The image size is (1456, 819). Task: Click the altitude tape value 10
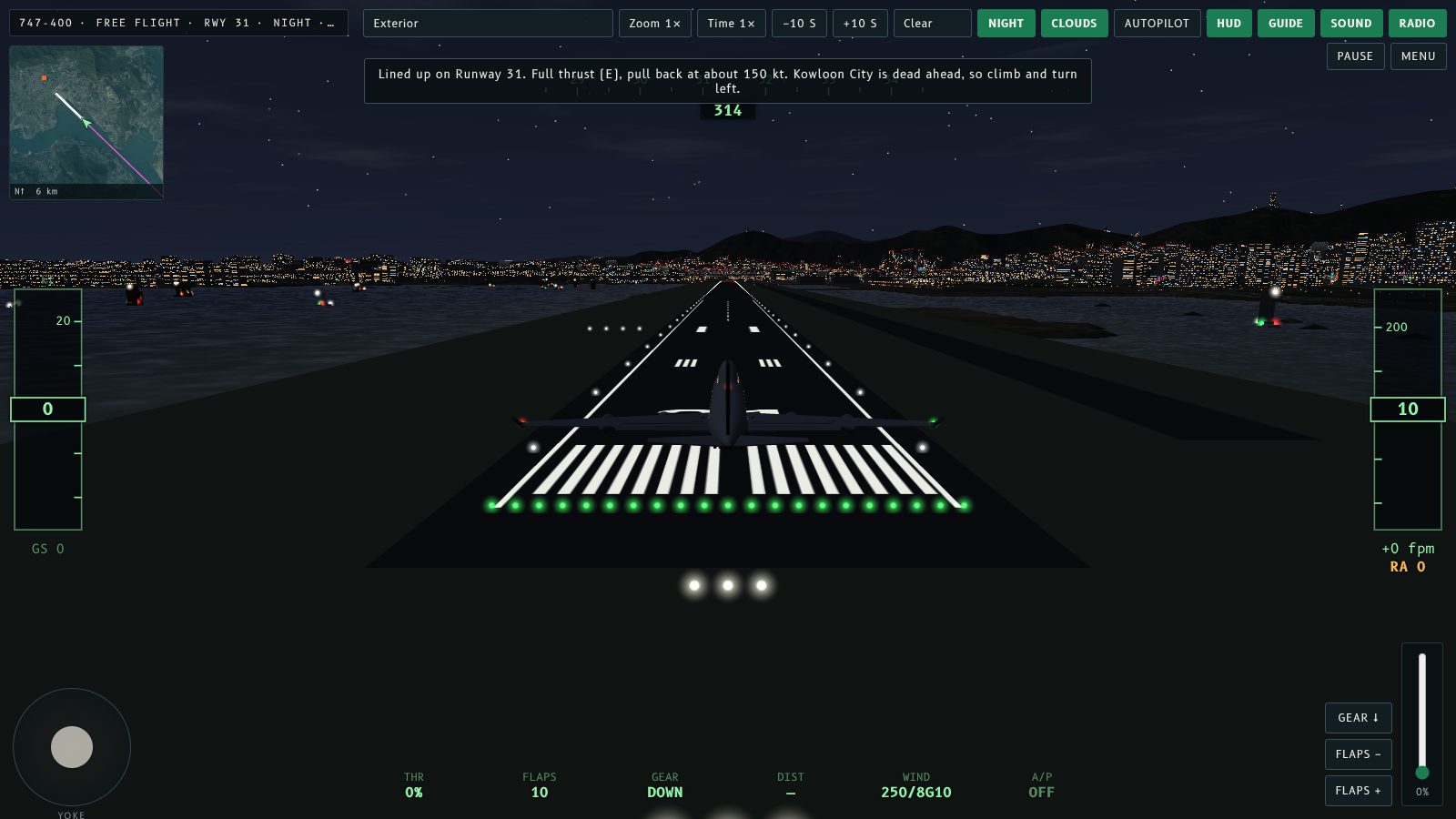[x=1408, y=409]
